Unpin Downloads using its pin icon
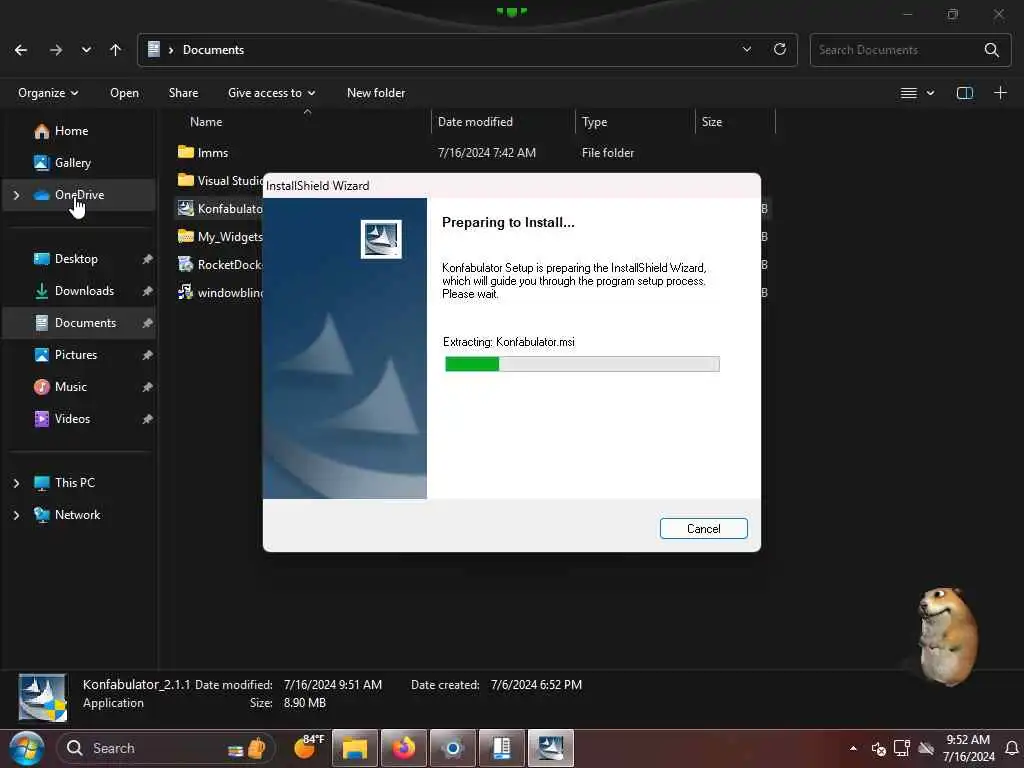This screenshot has height=768, width=1024. click(147, 291)
